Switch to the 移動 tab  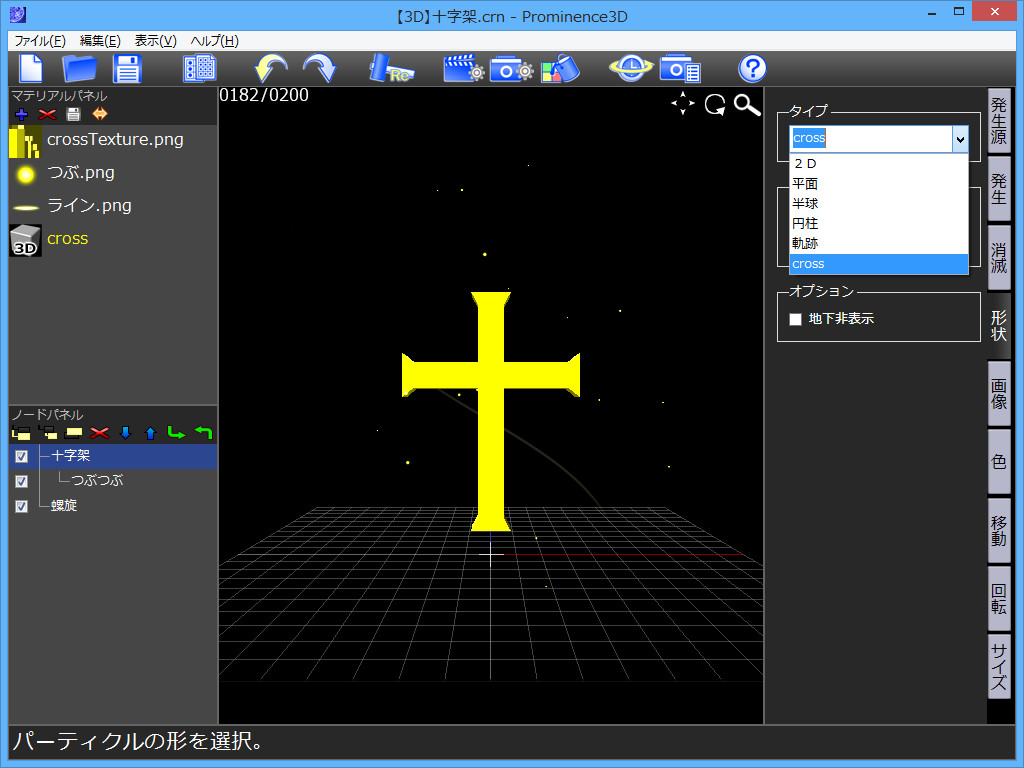[999, 530]
